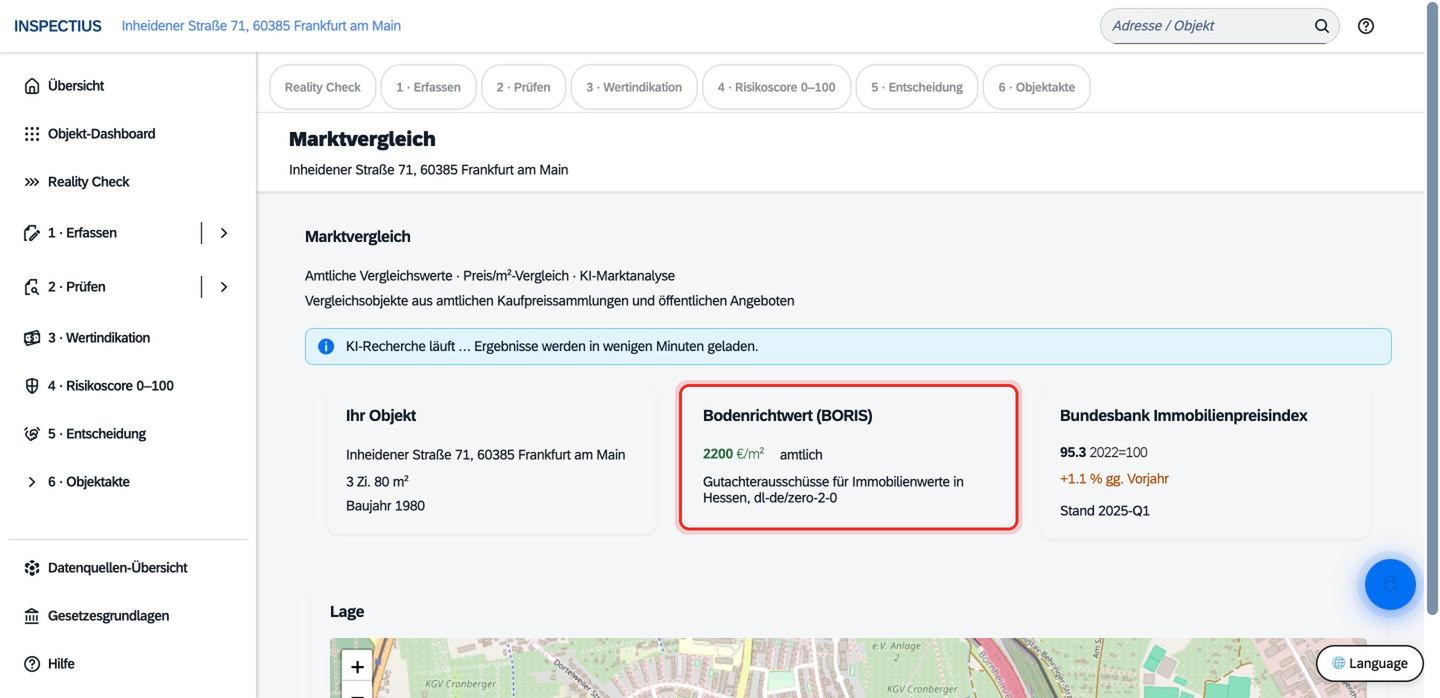Click the 2200 €/m² value

point(733,454)
